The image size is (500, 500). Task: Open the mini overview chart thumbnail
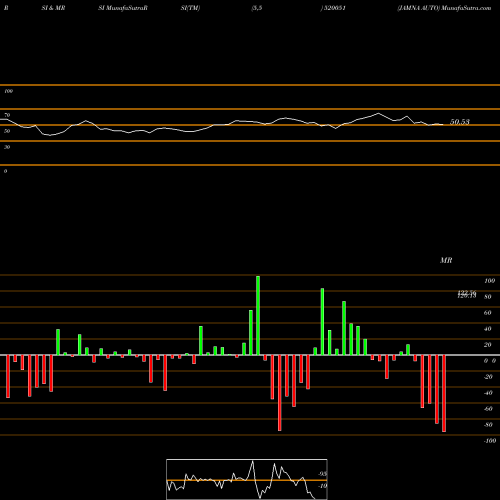tap(247, 479)
